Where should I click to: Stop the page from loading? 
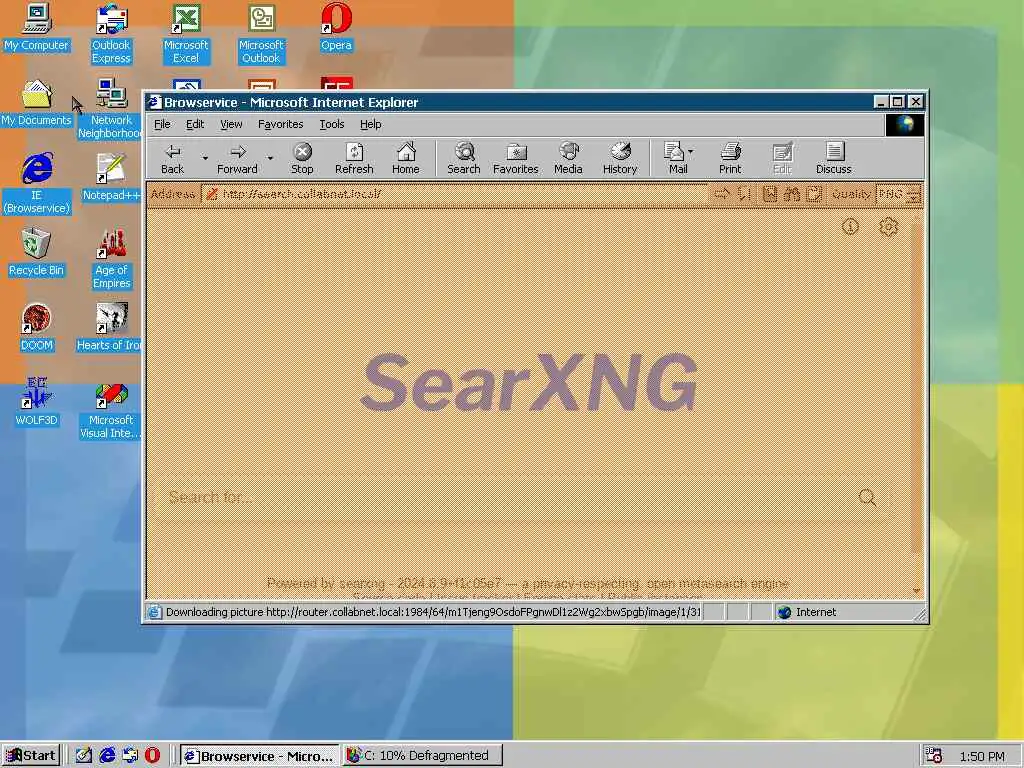tap(302, 159)
